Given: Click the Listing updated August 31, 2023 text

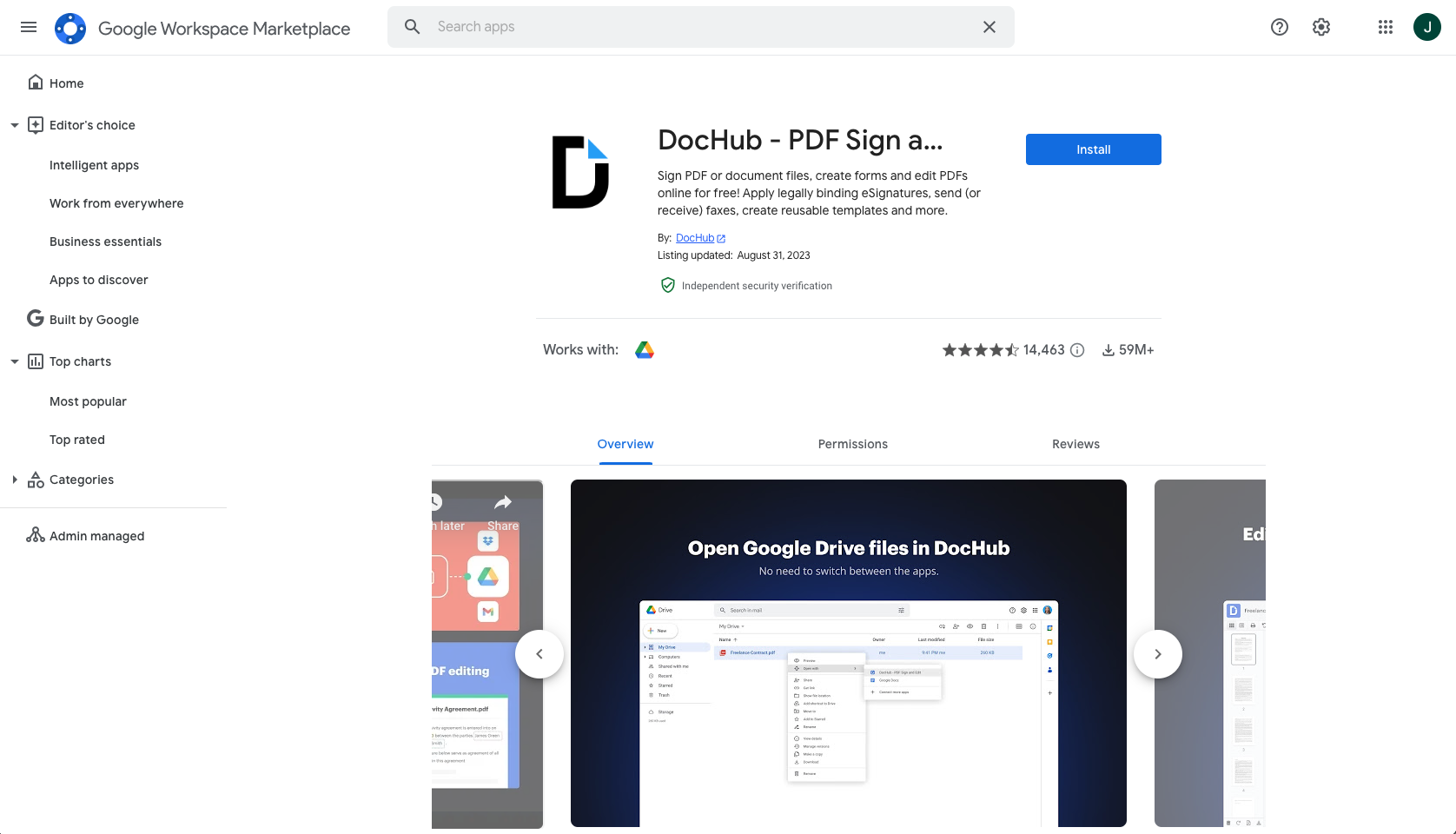Looking at the screenshot, I should [733, 255].
